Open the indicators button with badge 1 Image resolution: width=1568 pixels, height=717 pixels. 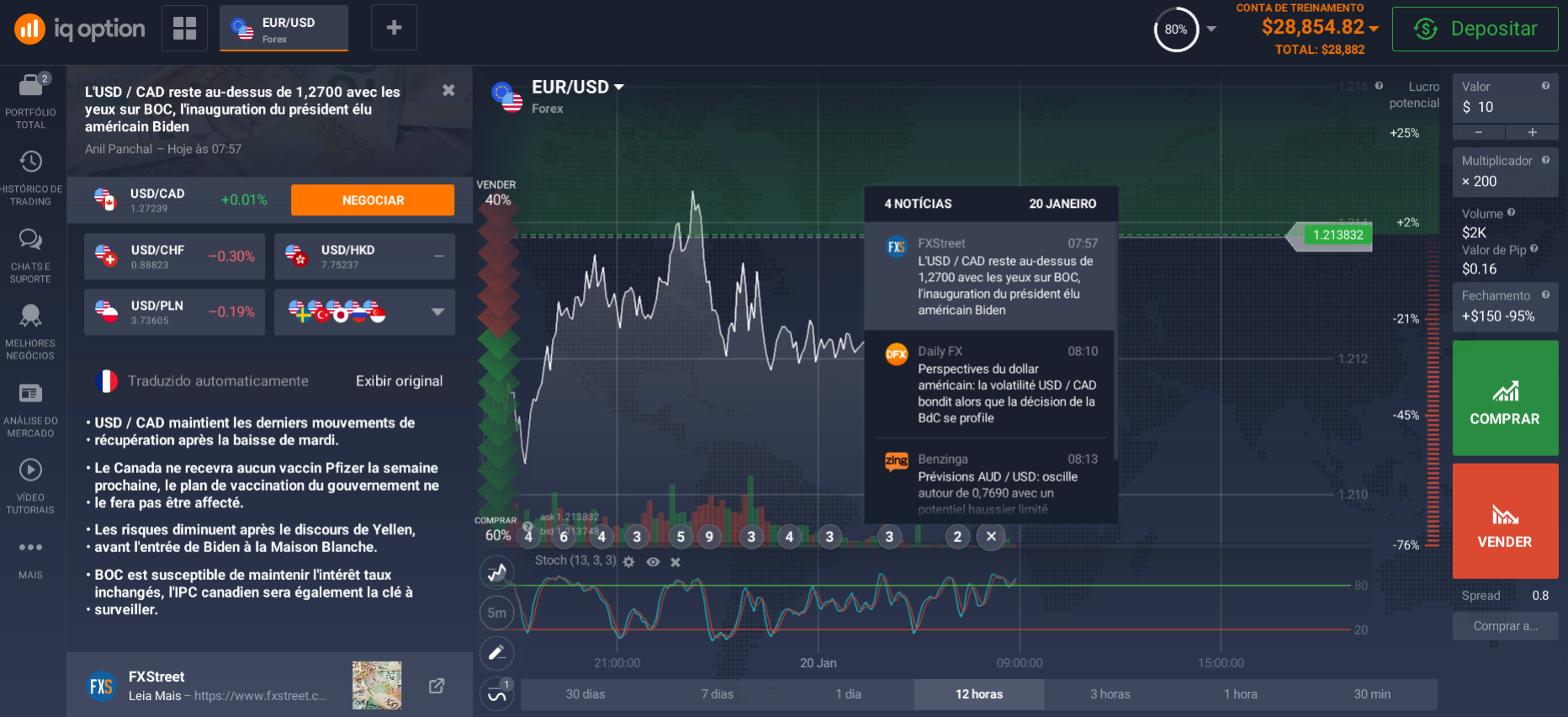(497, 694)
